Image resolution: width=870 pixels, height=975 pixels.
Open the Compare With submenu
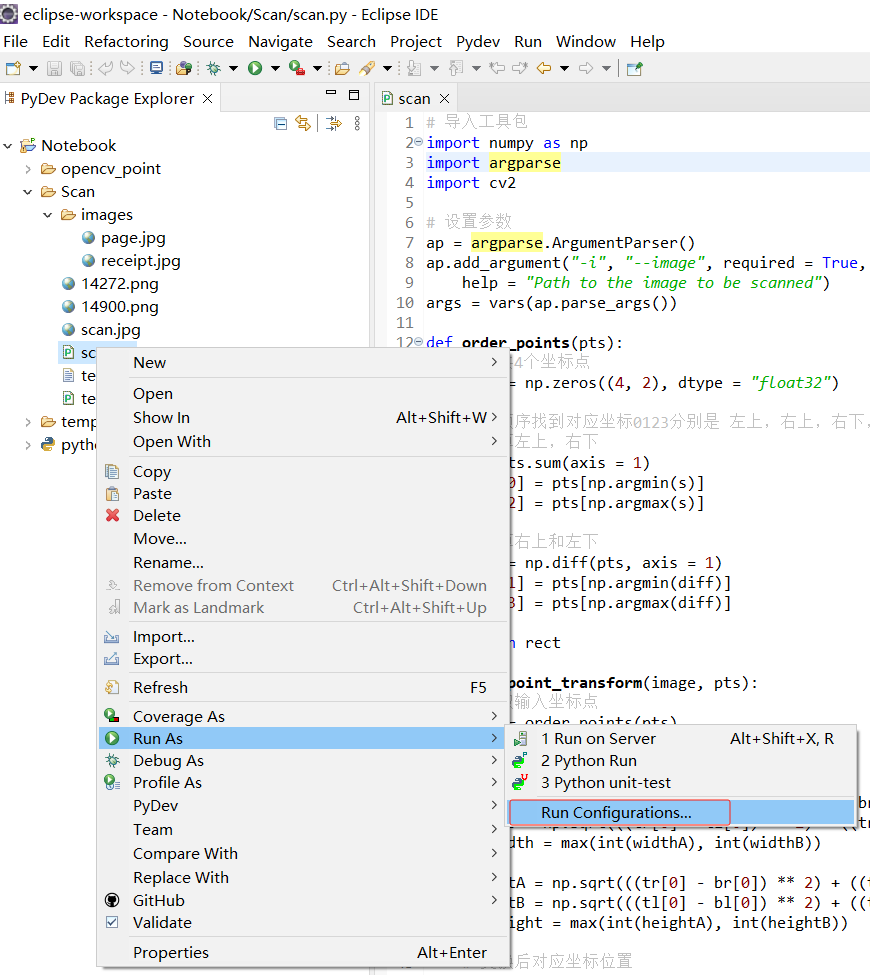pyautogui.click(x=303, y=854)
